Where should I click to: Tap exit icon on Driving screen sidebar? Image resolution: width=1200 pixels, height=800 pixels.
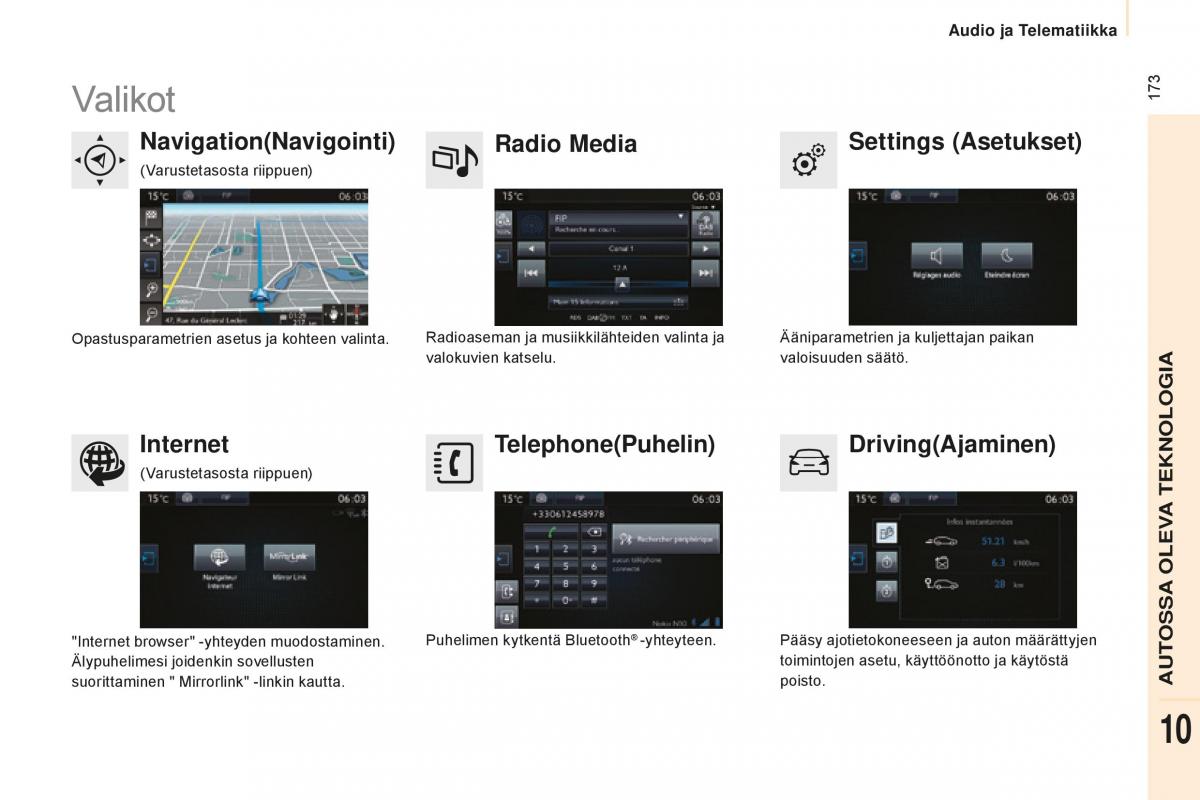tap(859, 560)
